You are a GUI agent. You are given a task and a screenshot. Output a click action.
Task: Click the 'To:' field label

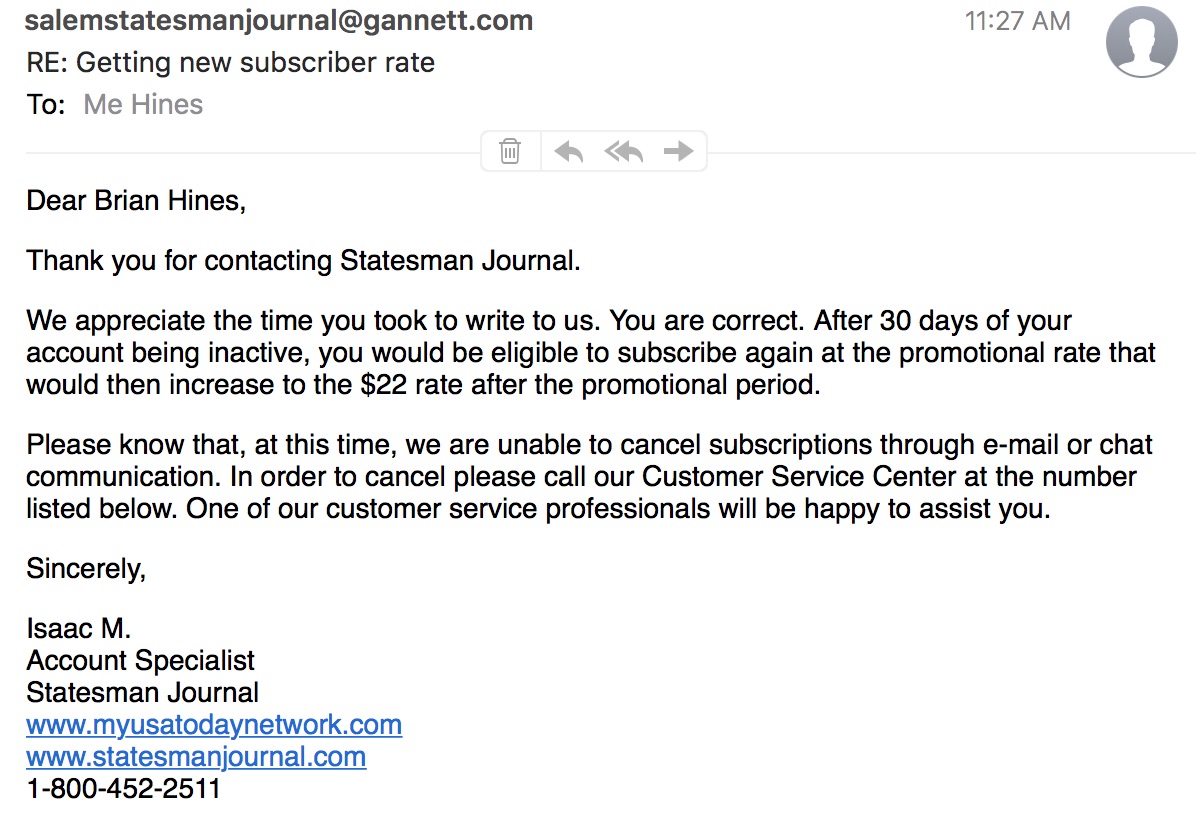(x=46, y=104)
